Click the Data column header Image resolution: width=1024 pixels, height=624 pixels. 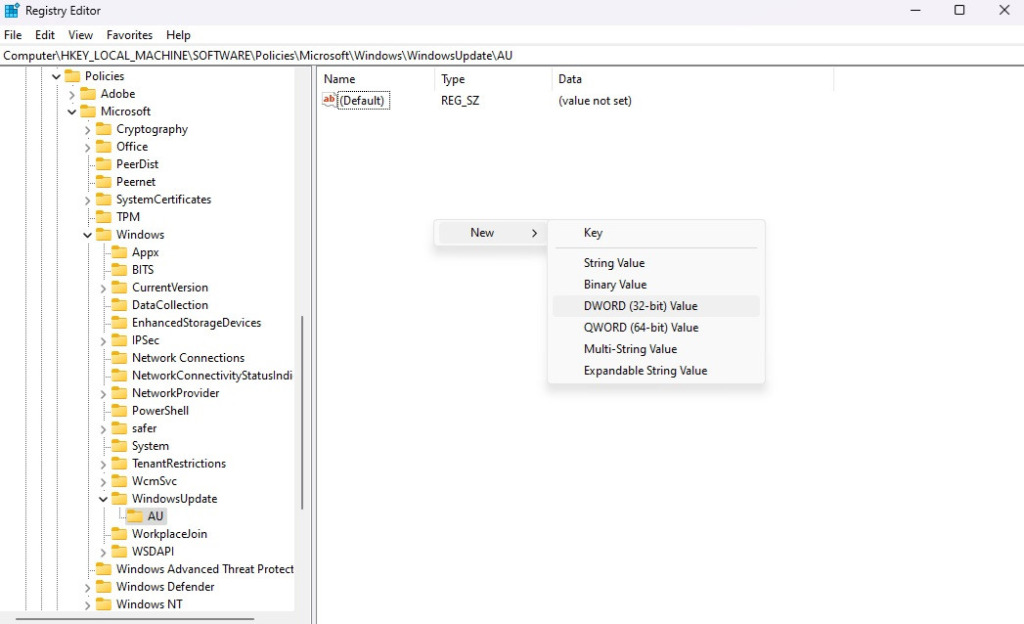click(570, 79)
